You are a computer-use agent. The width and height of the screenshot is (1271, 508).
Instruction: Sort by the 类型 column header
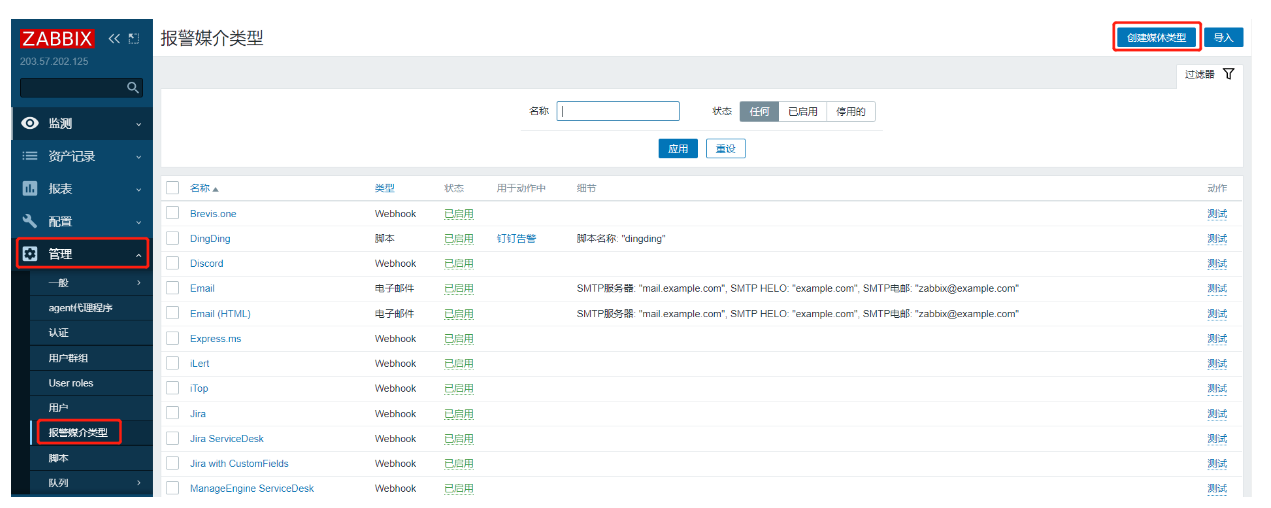385,189
